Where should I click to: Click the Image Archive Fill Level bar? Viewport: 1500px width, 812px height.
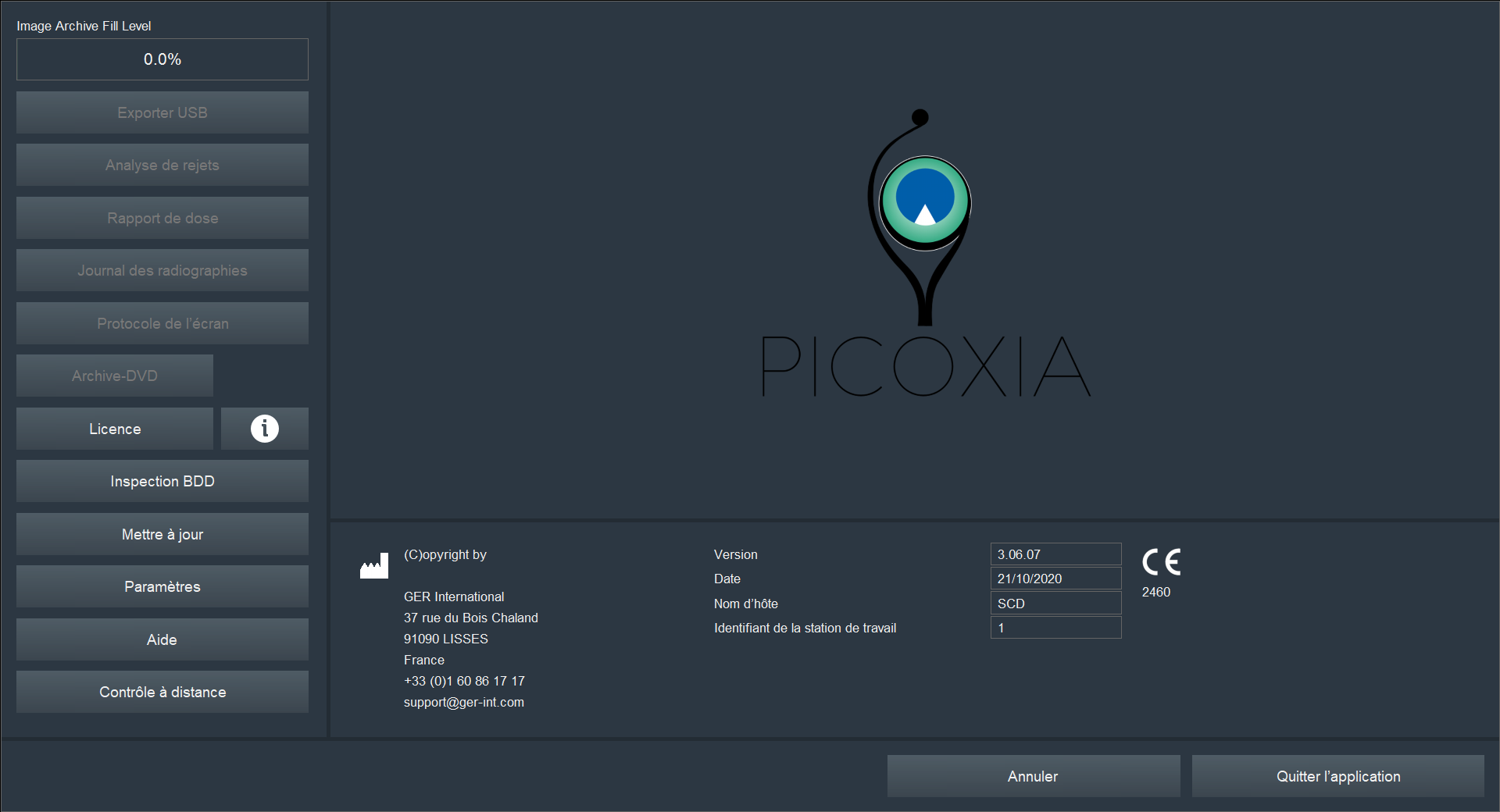coord(162,59)
